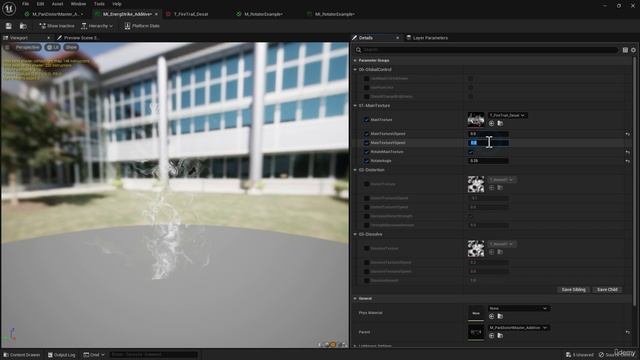640x360 pixels.
Task: Browse to asset in Content Browser toolbar icon
Action: [23, 26]
